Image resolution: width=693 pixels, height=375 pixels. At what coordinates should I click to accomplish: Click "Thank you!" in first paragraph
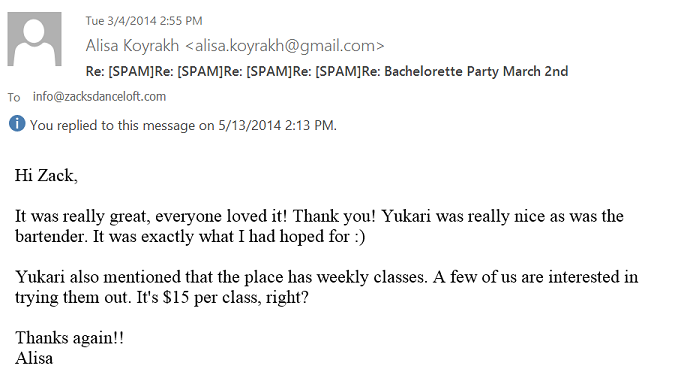(334, 216)
